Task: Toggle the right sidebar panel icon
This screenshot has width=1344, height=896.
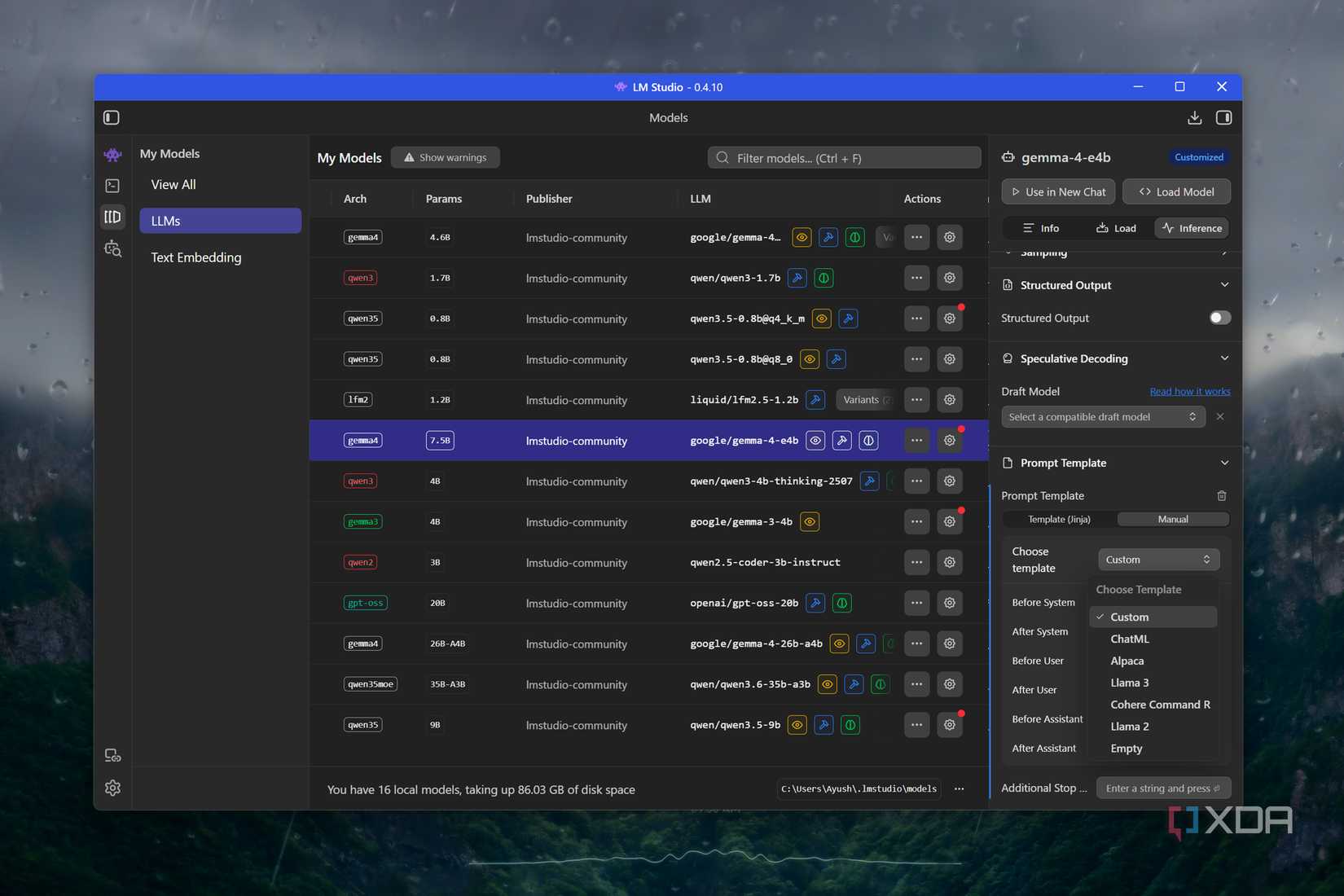Action: [x=1223, y=117]
